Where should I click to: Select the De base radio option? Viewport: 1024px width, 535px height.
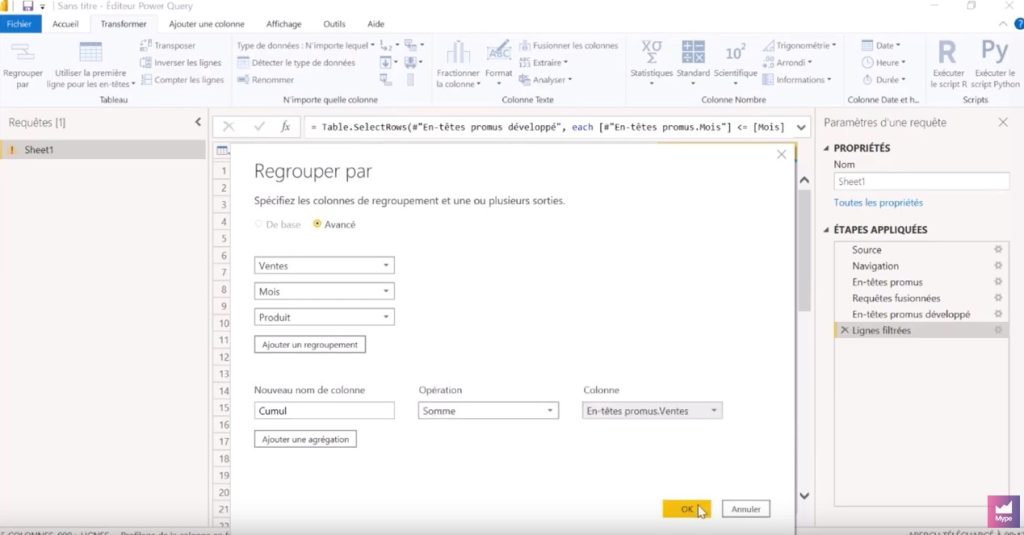[x=259, y=224]
